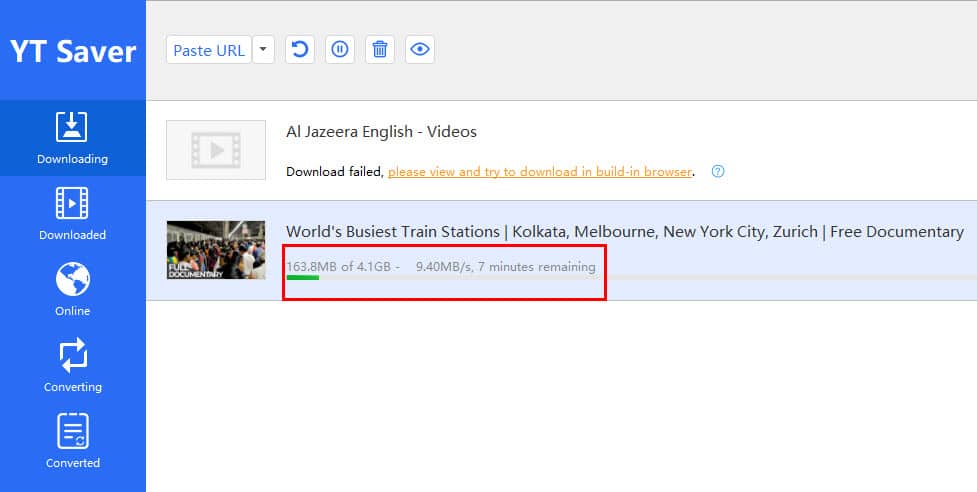Toggle the eye private mode icon
Image resolution: width=977 pixels, height=492 pixels.
[x=420, y=49]
